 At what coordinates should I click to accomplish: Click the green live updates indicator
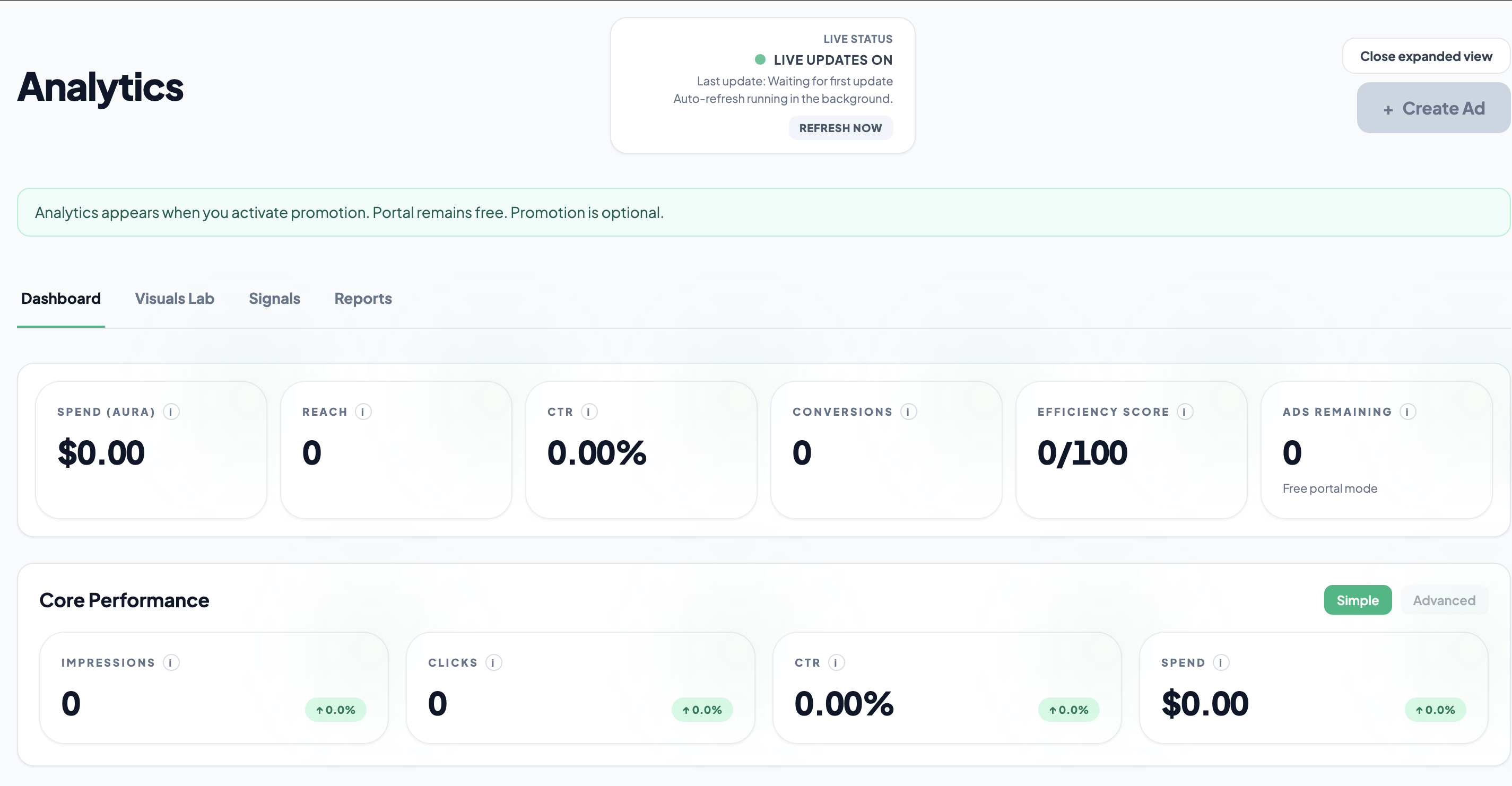(x=760, y=59)
